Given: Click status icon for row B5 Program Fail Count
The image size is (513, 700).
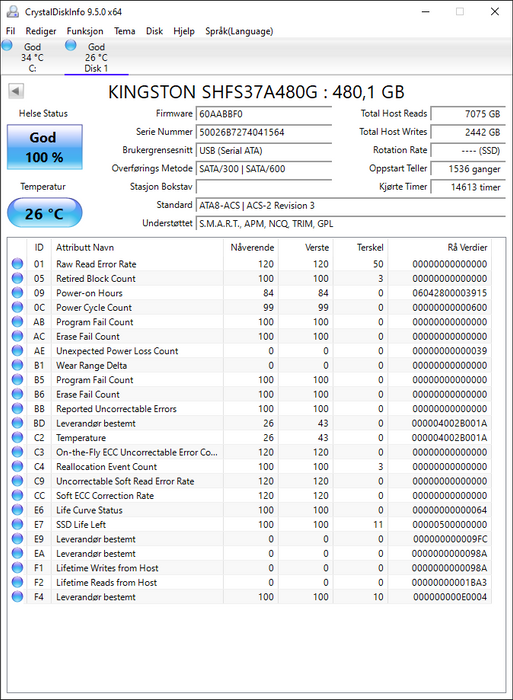Looking at the screenshot, I should tap(17, 379).
